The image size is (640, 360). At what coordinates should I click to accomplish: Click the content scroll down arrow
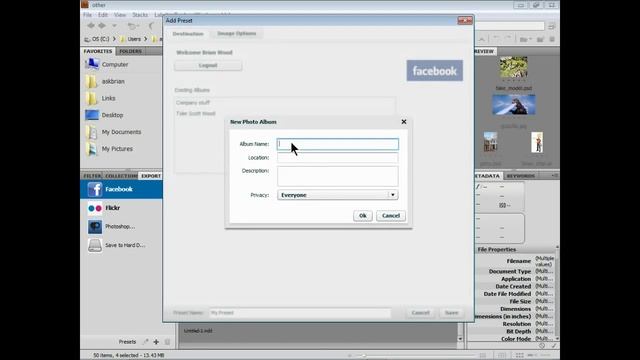(x=460, y=338)
